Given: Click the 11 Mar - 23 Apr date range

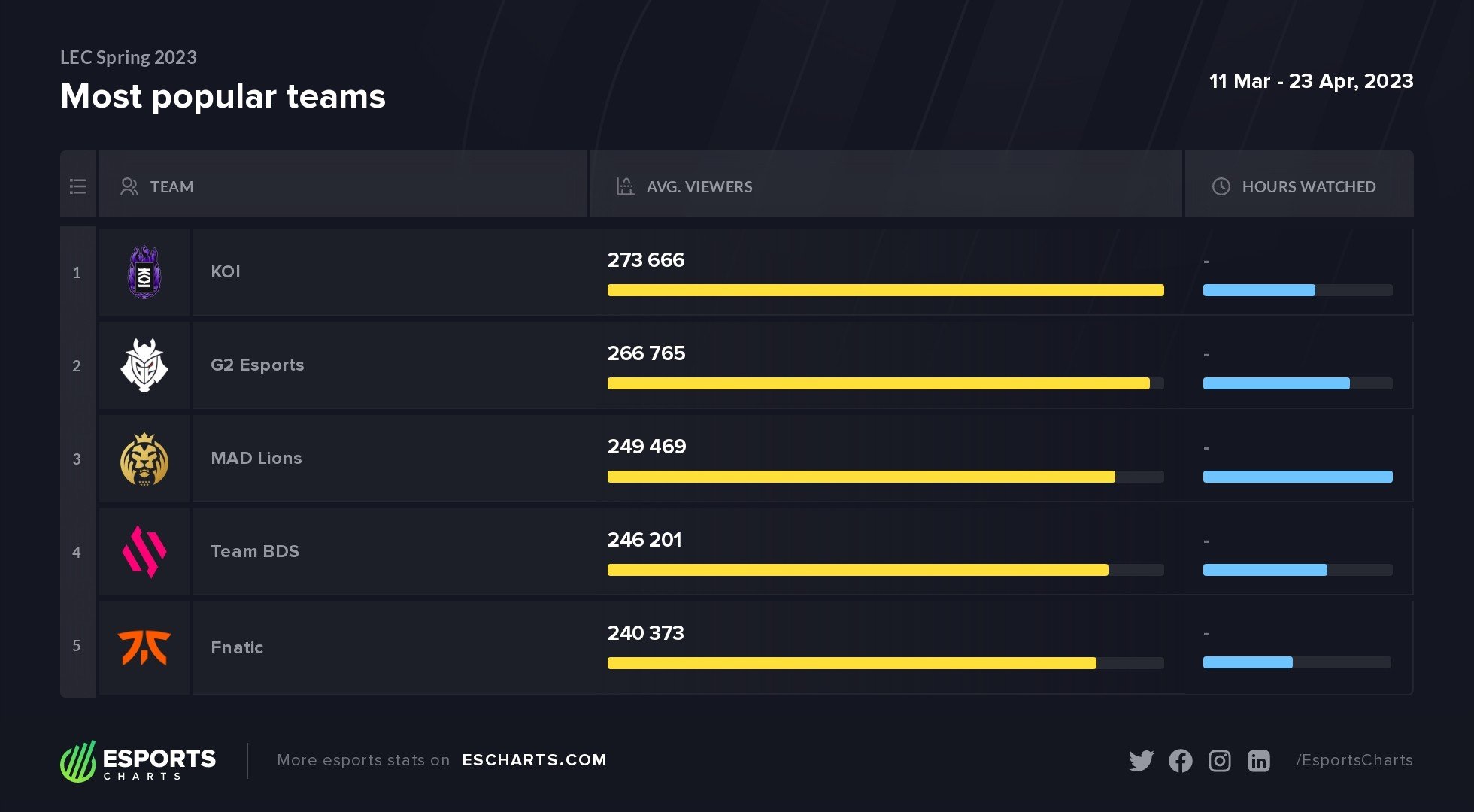Looking at the screenshot, I should (x=1311, y=81).
